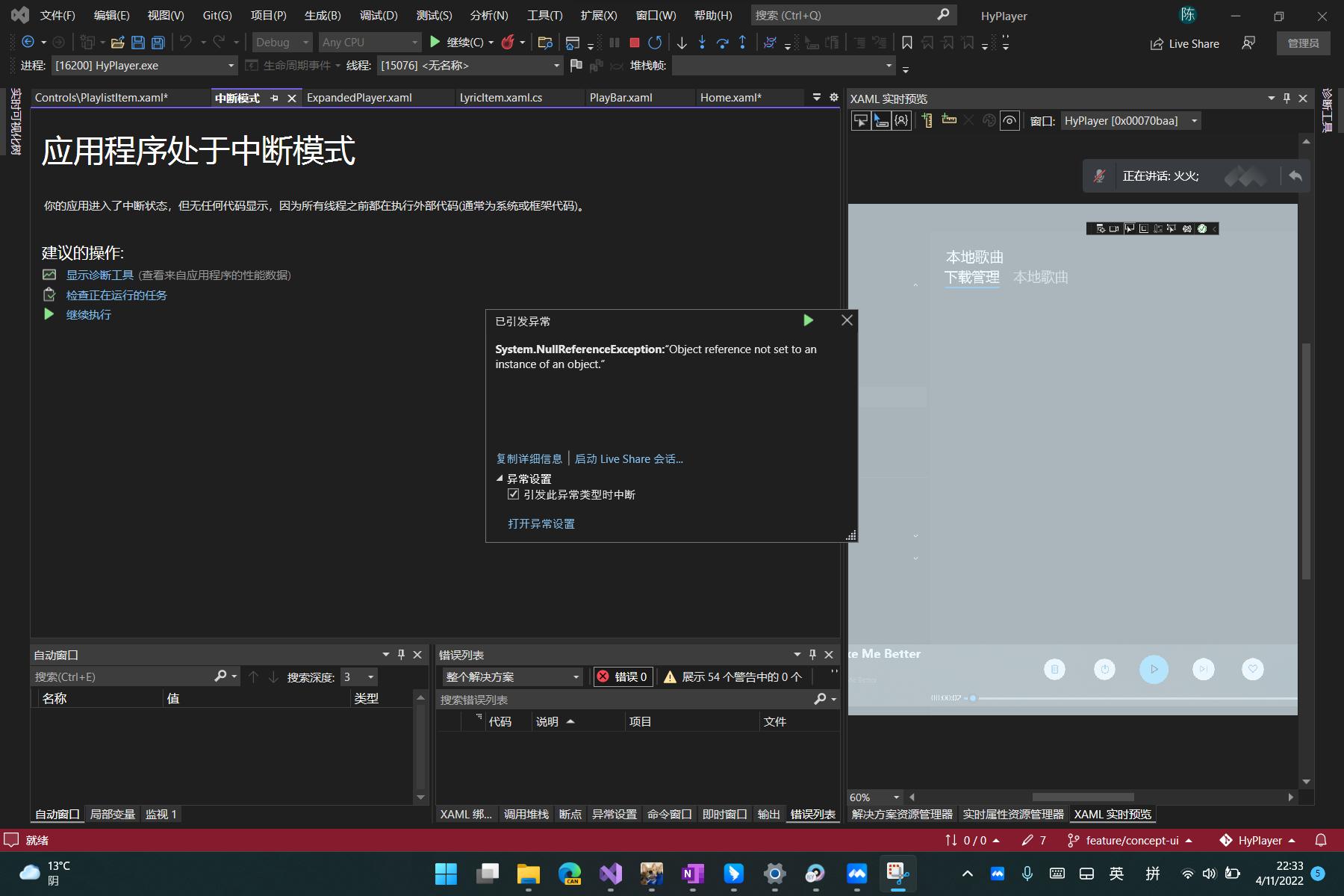
Task: Open the 调试(D) menu
Action: click(x=378, y=15)
